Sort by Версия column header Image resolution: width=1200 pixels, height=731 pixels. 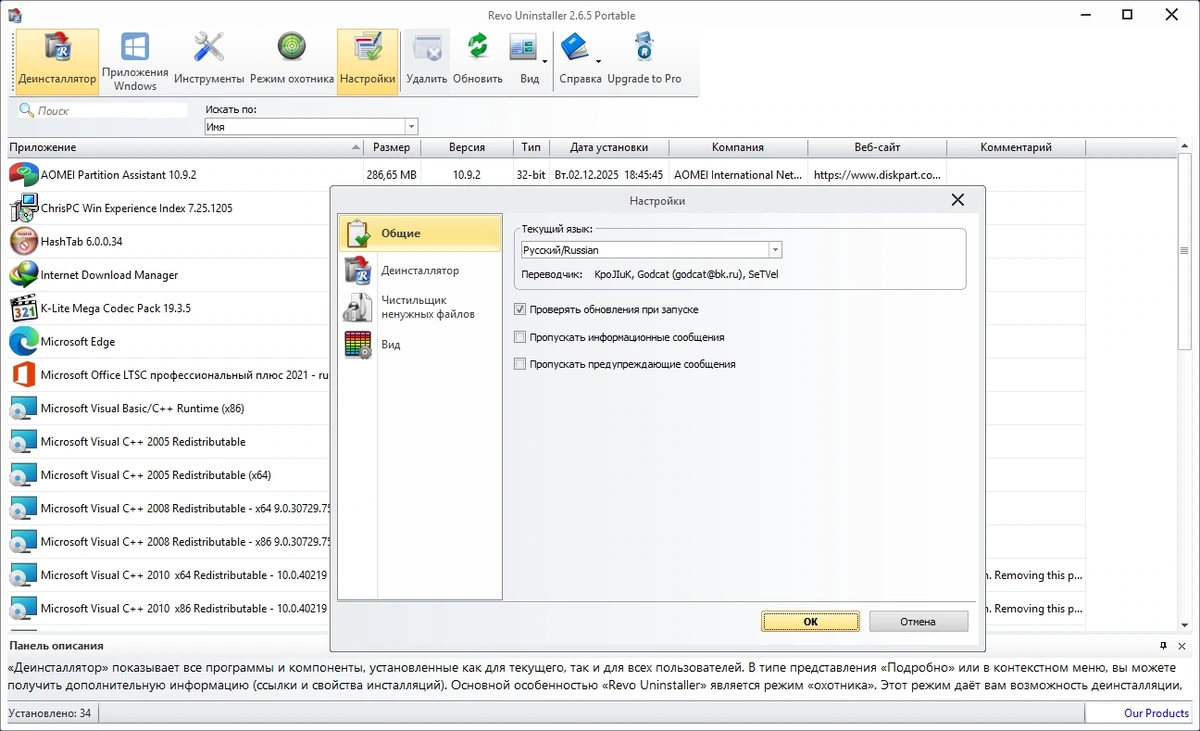(x=467, y=147)
